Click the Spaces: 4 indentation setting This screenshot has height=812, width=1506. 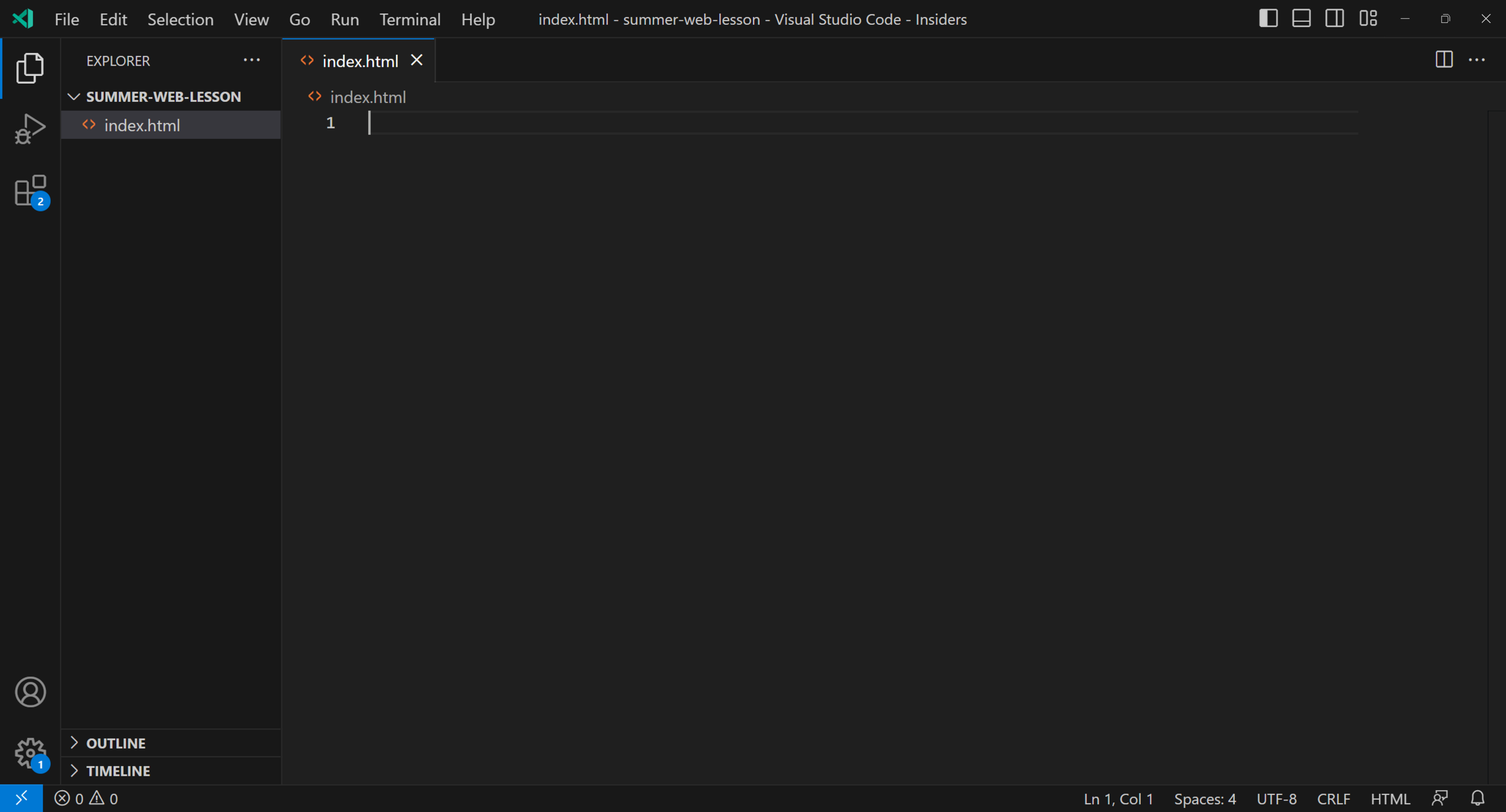coord(1204,799)
